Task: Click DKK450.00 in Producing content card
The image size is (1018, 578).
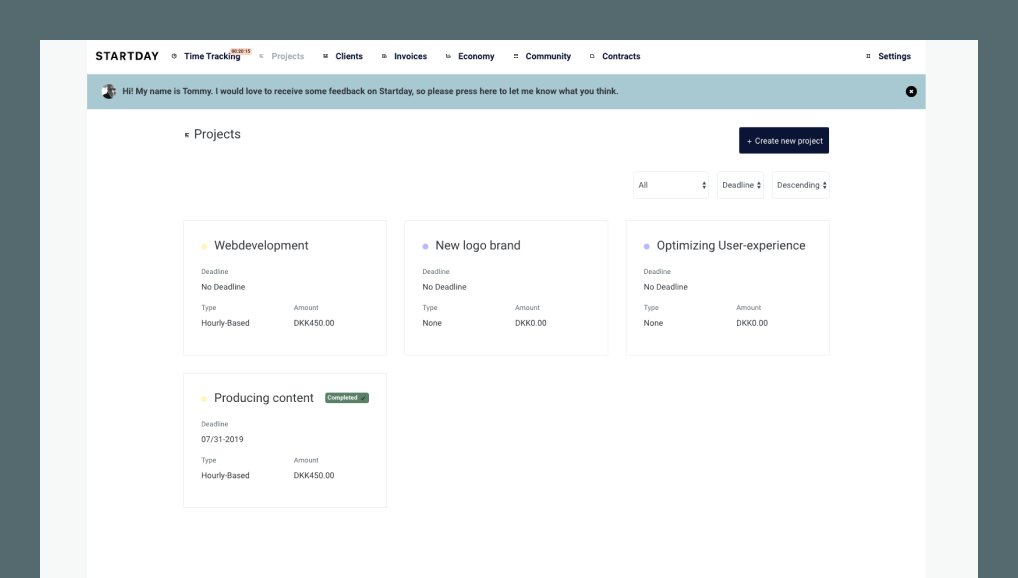Action: pyautogui.click(x=314, y=475)
